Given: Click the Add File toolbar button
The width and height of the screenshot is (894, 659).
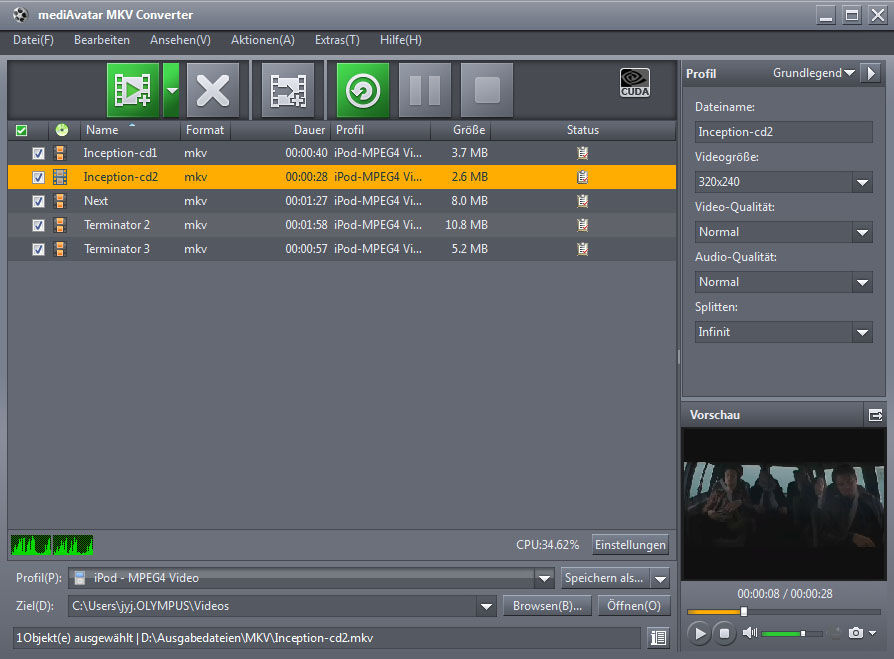Looking at the screenshot, I should click(x=133, y=90).
